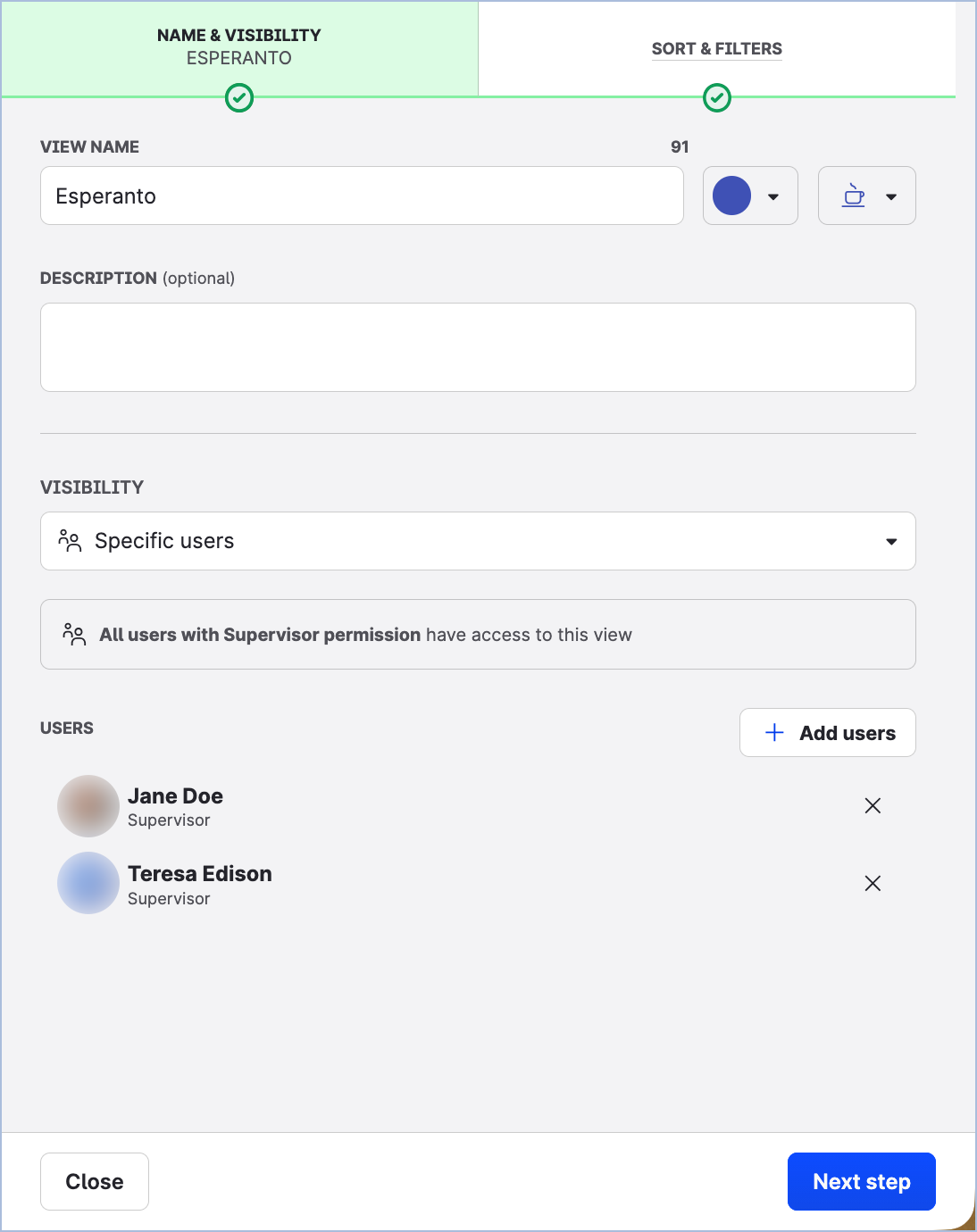
Task: Click Jane Doe's avatar
Action: click(88, 805)
